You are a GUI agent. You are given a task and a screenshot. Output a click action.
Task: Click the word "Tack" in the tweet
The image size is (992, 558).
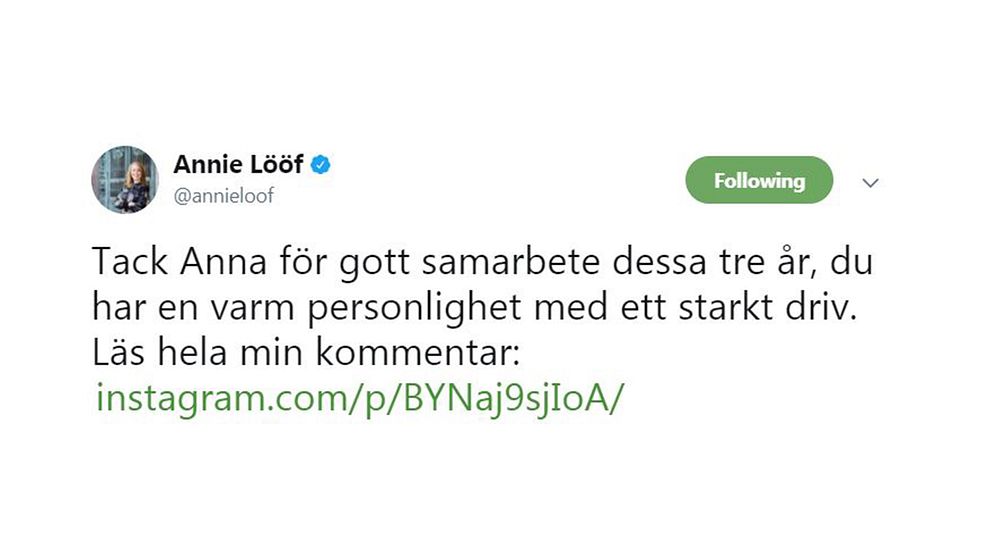130,261
